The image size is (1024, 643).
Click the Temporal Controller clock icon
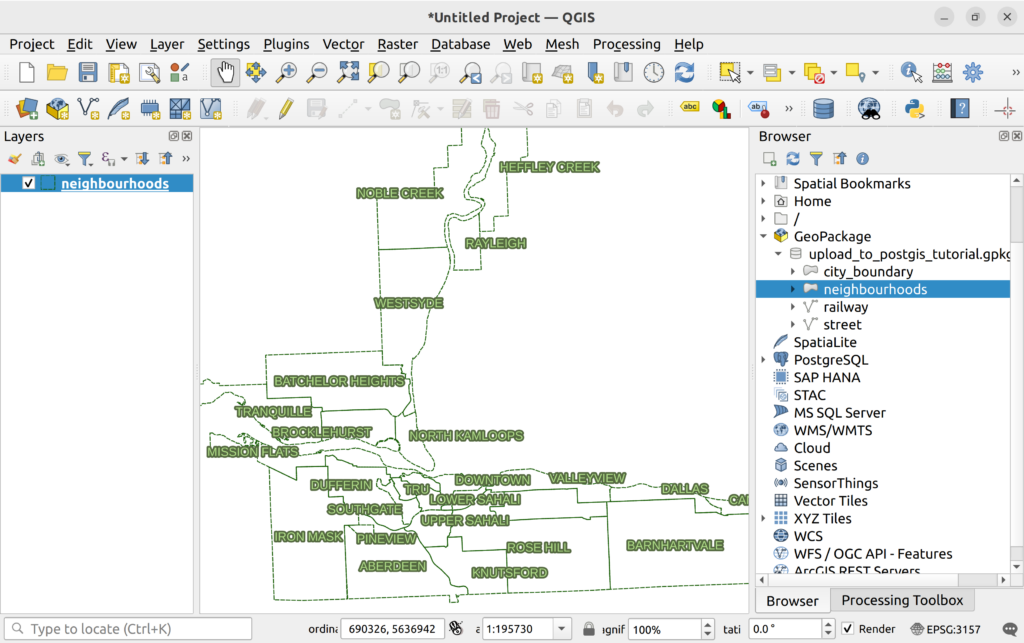653,73
